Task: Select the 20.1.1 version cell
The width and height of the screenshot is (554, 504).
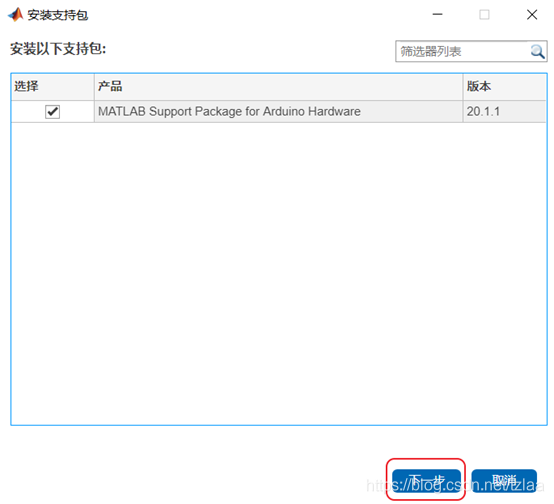Action: click(x=505, y=112)
